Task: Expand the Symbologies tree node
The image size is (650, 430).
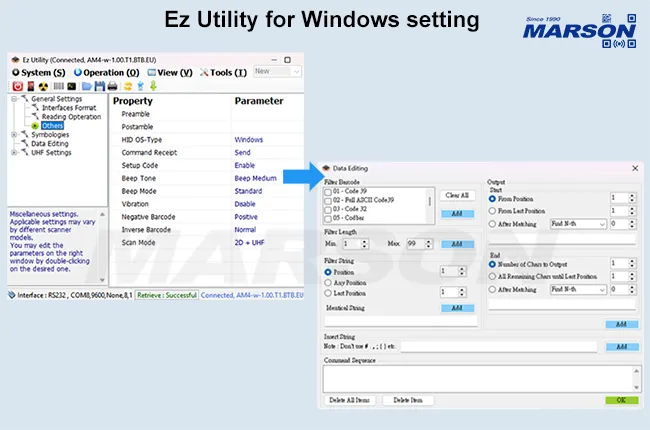Action: point(14,134)
